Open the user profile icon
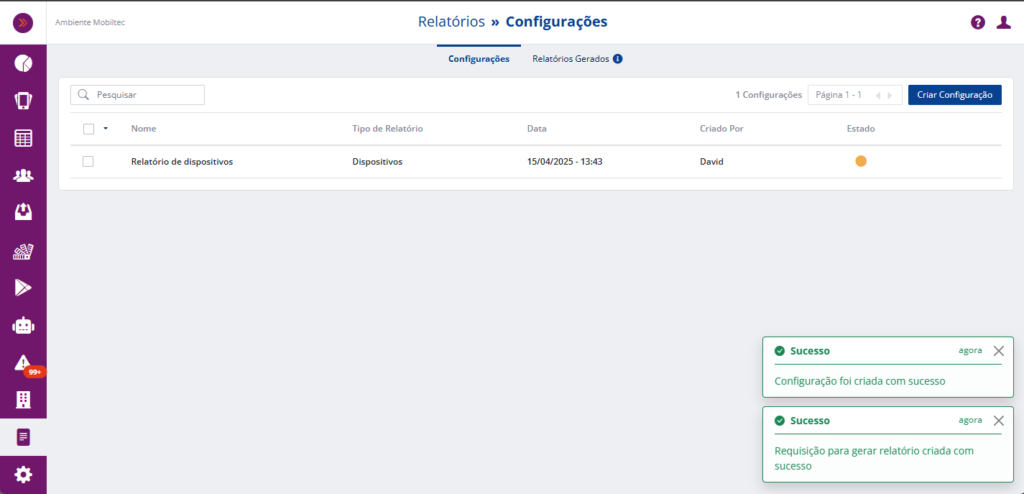Viewport: 1024px width, 494px height. [x=1003, y=22]
